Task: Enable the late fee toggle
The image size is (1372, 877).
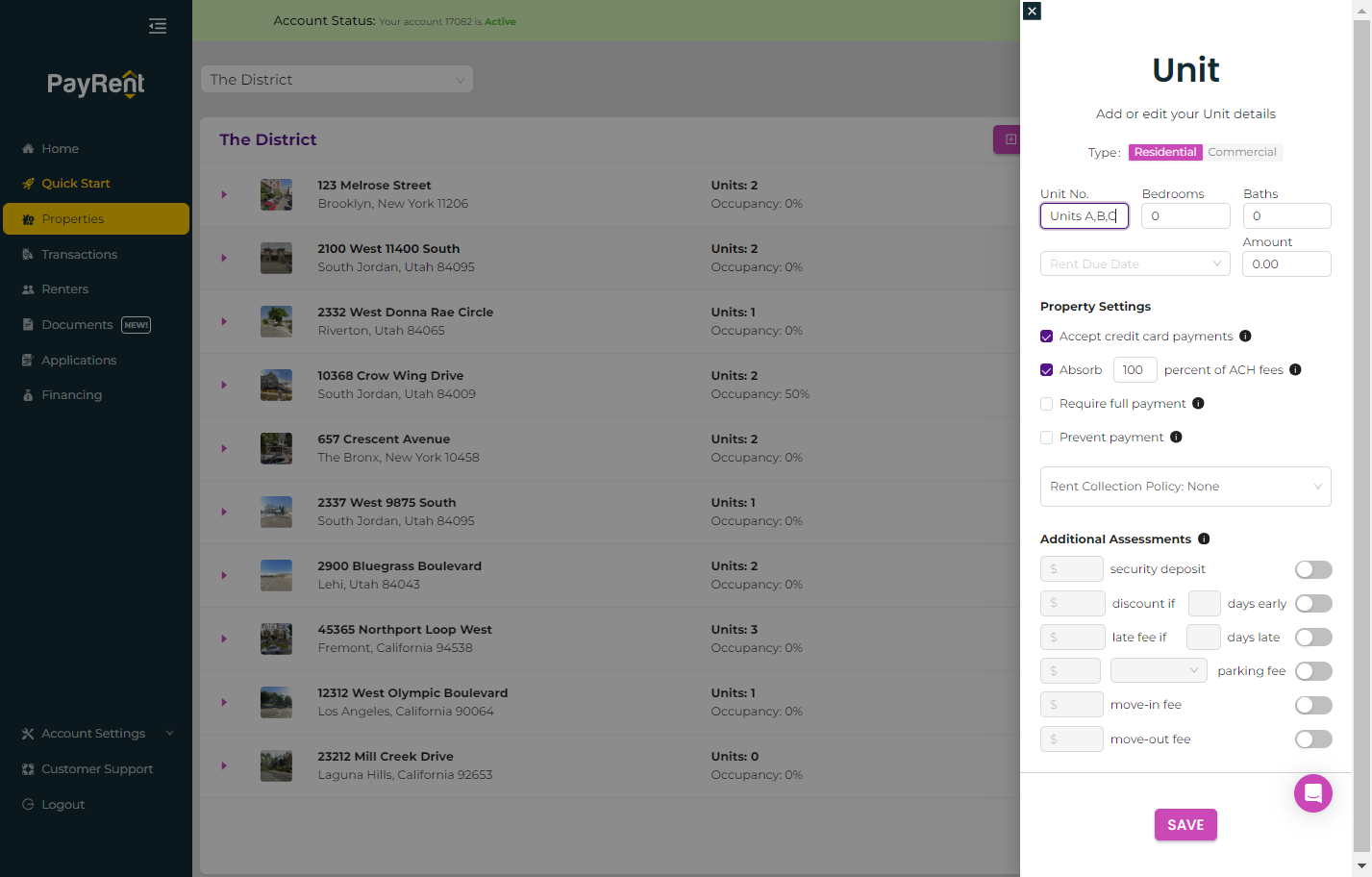Action: 1313,638
